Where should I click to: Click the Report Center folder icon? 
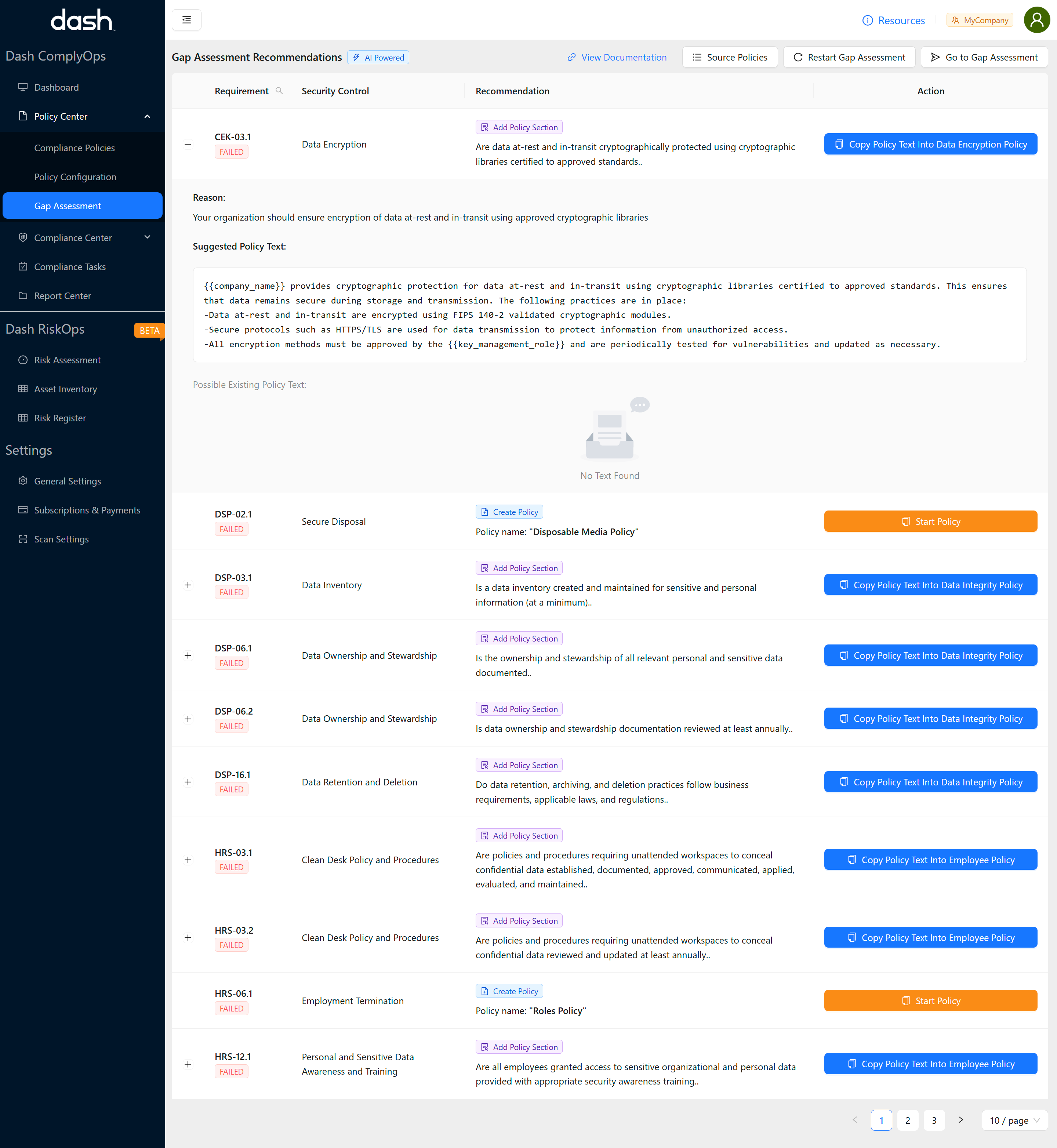pyautogui.click(x=23, y=296)
